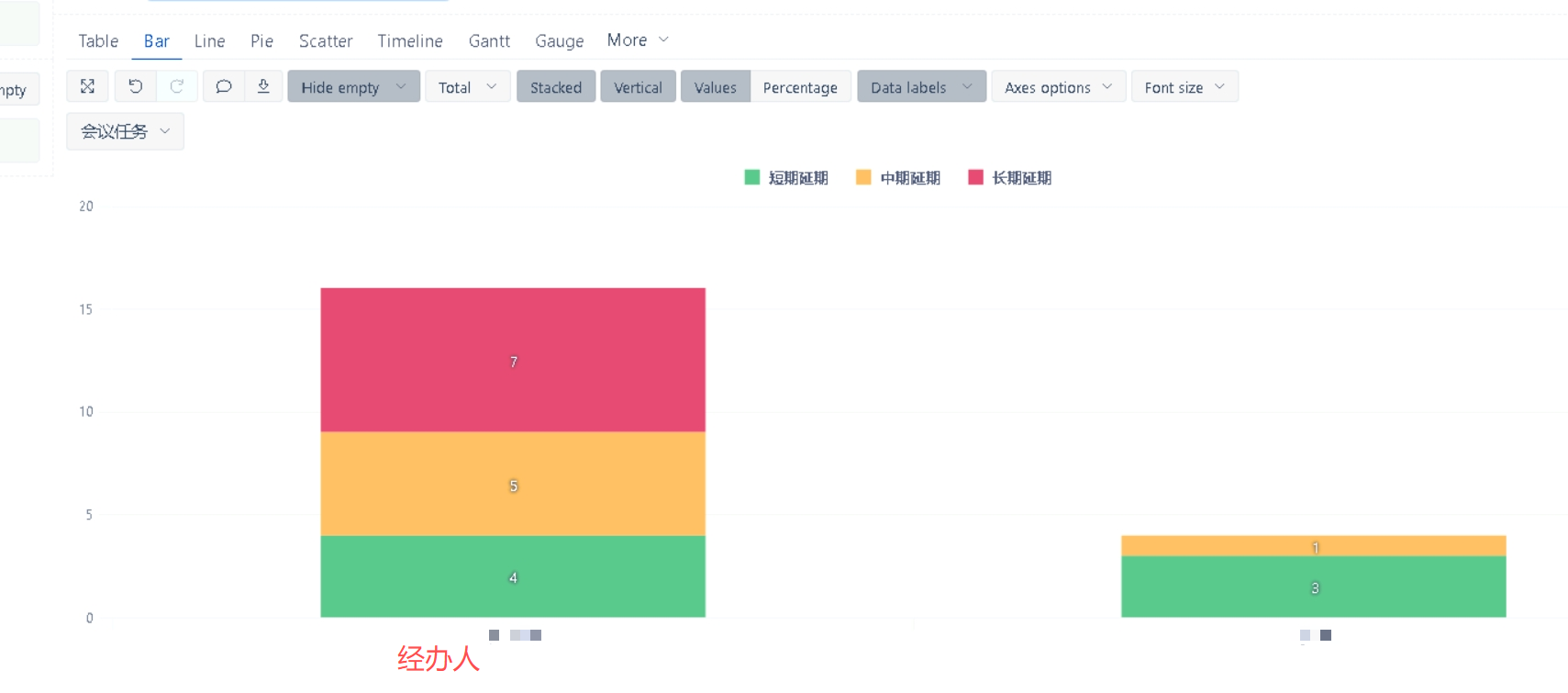Expand the Axes options dropdown
The width and height of the screenshot is (1568, 693).
coord(1058,87)
